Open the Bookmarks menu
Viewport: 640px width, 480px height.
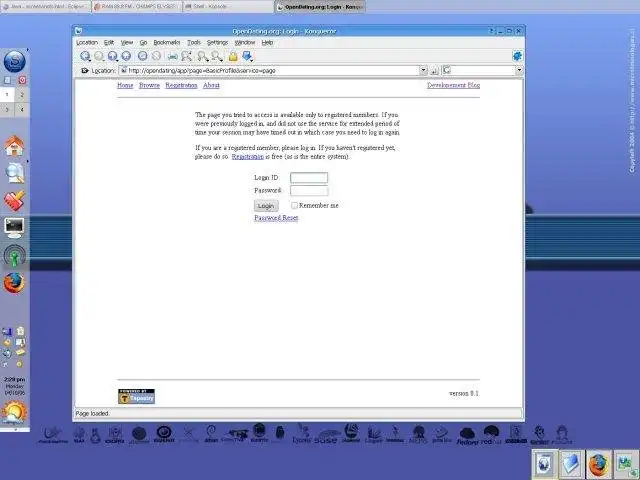pyautogui.click(x=167, y=42)
